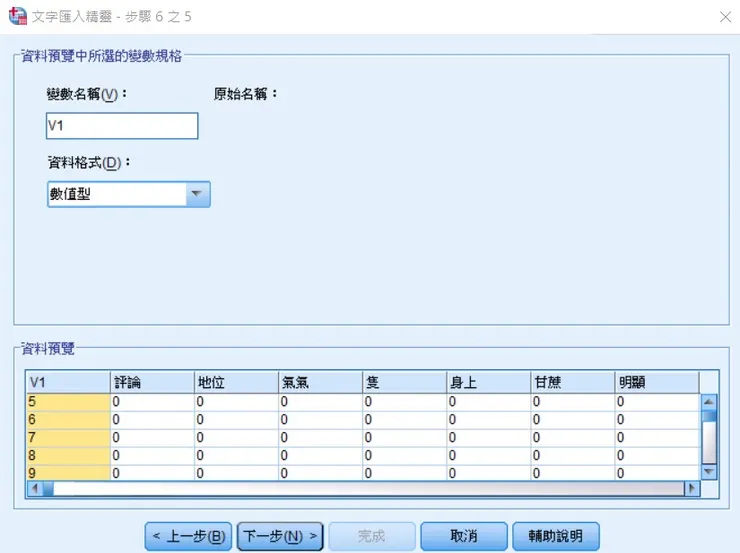The width and height of the screenshot is (740, 553).
Task: Click V1 cell with value 8
Action: (x=68, y=456)
